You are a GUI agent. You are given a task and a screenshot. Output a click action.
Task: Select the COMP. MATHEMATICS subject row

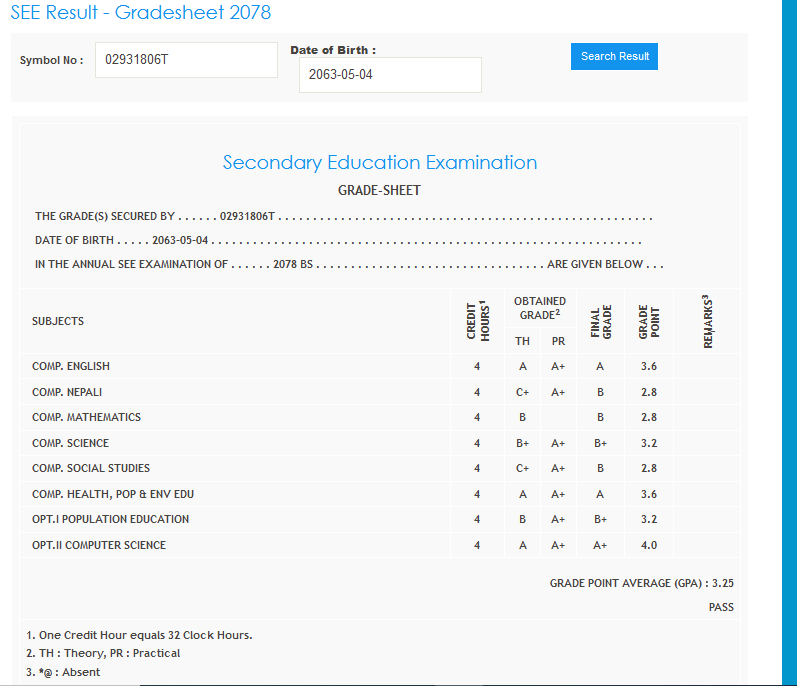tap(86, 418)
